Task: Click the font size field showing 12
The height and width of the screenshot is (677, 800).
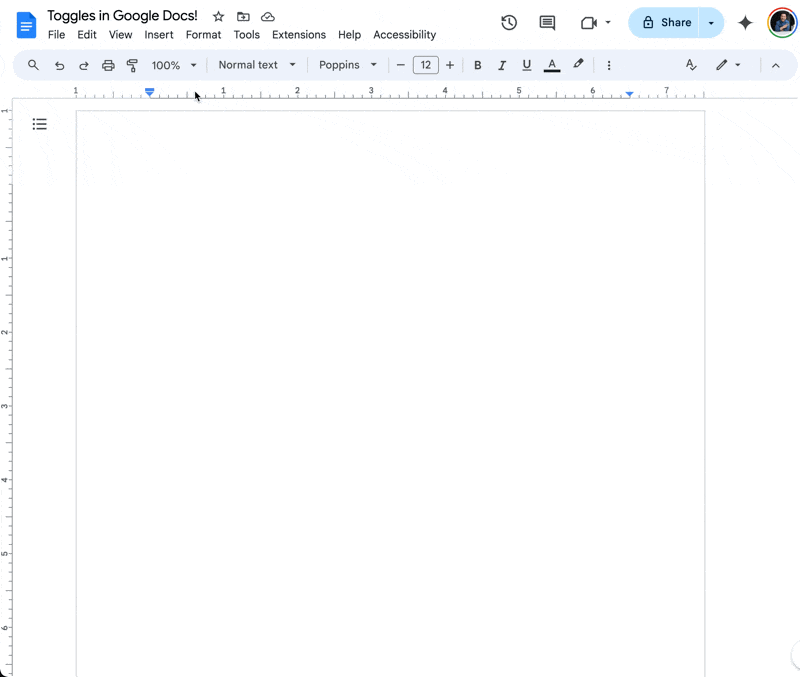Action: (426, 65)
